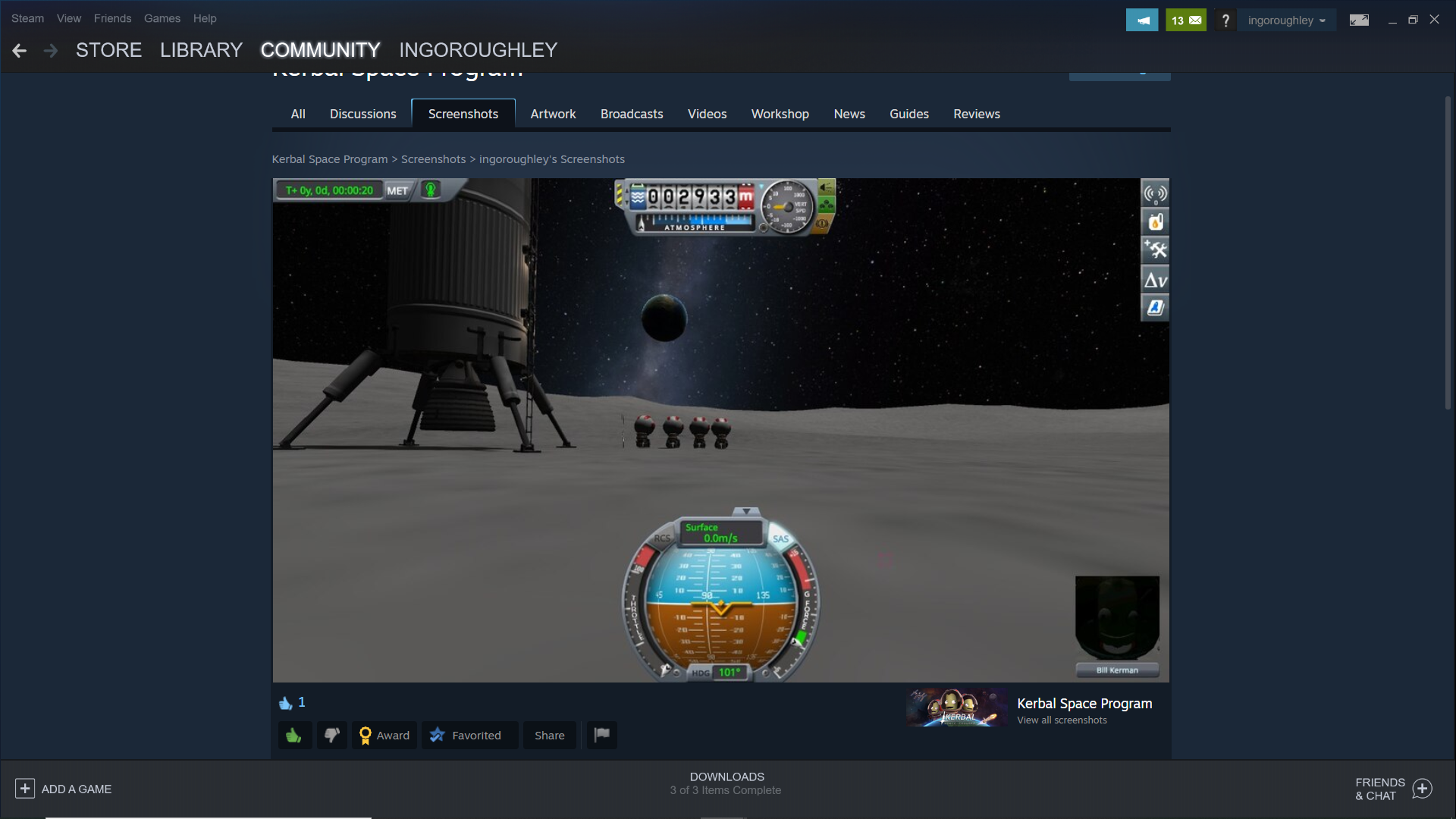Select the Screenshots tab
The image size is (1456, 819).
463,114
